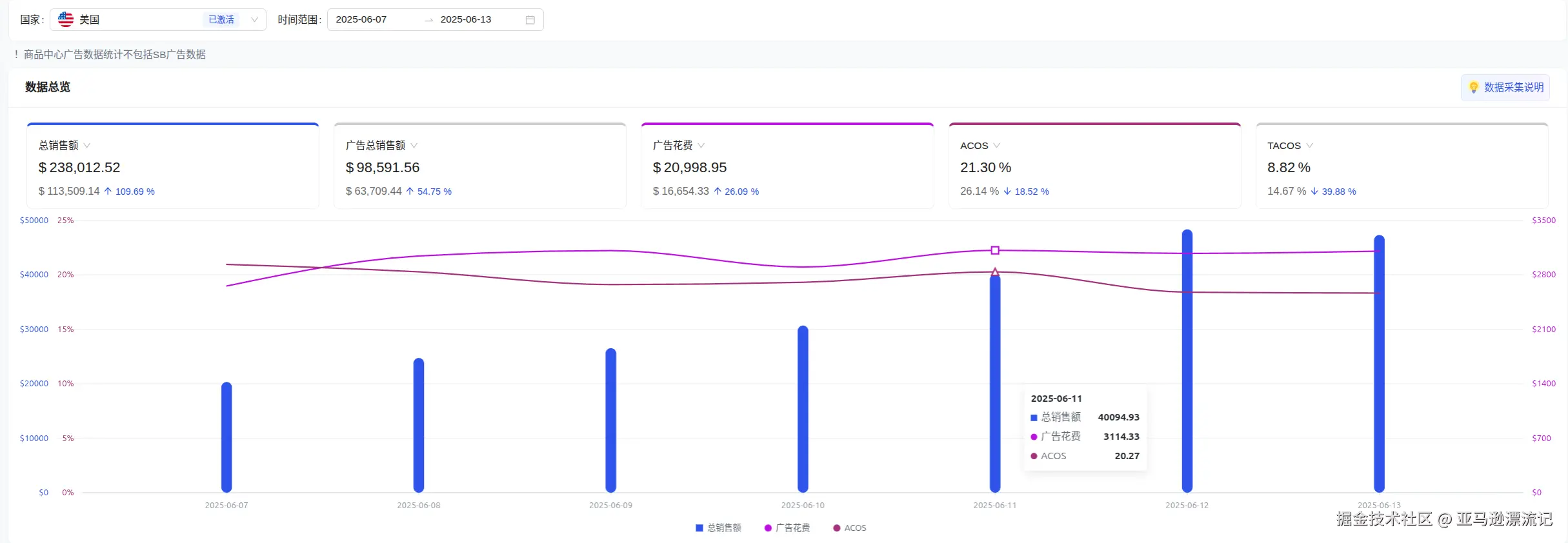Click the down arrow beside TACOS 39.88 %

point(1314,192)
